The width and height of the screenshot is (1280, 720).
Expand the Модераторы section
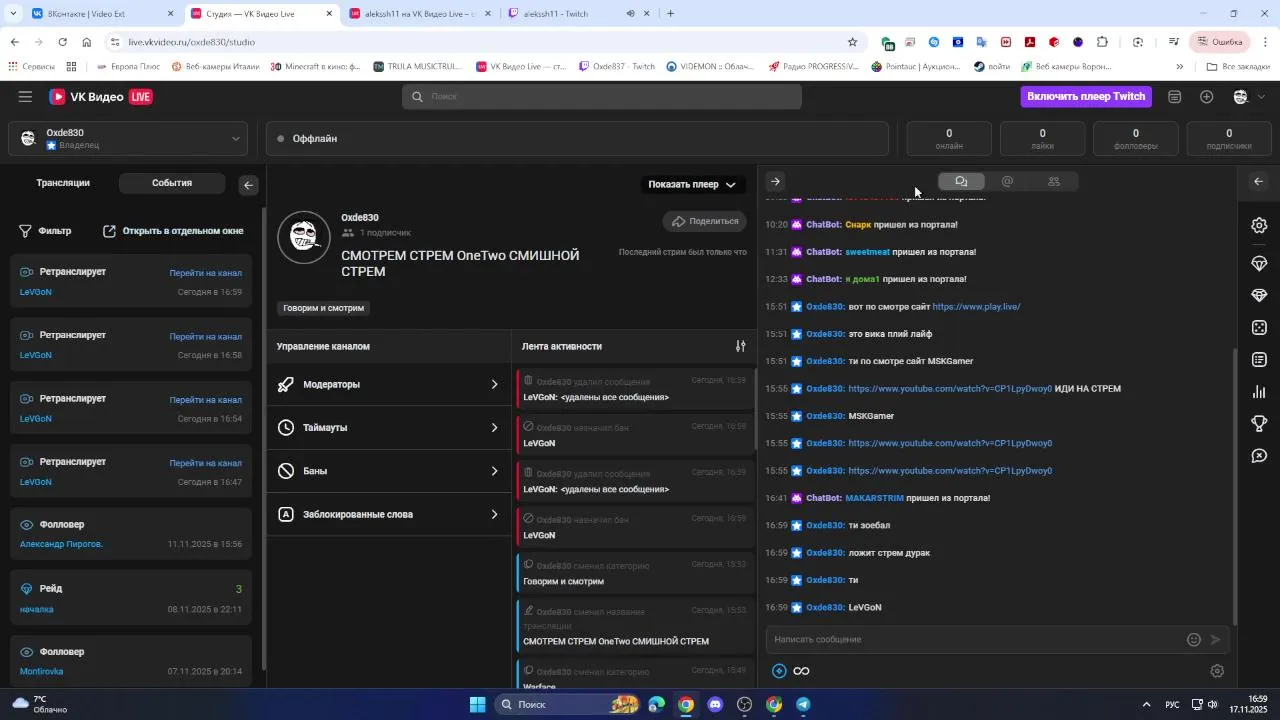(388, 384)
